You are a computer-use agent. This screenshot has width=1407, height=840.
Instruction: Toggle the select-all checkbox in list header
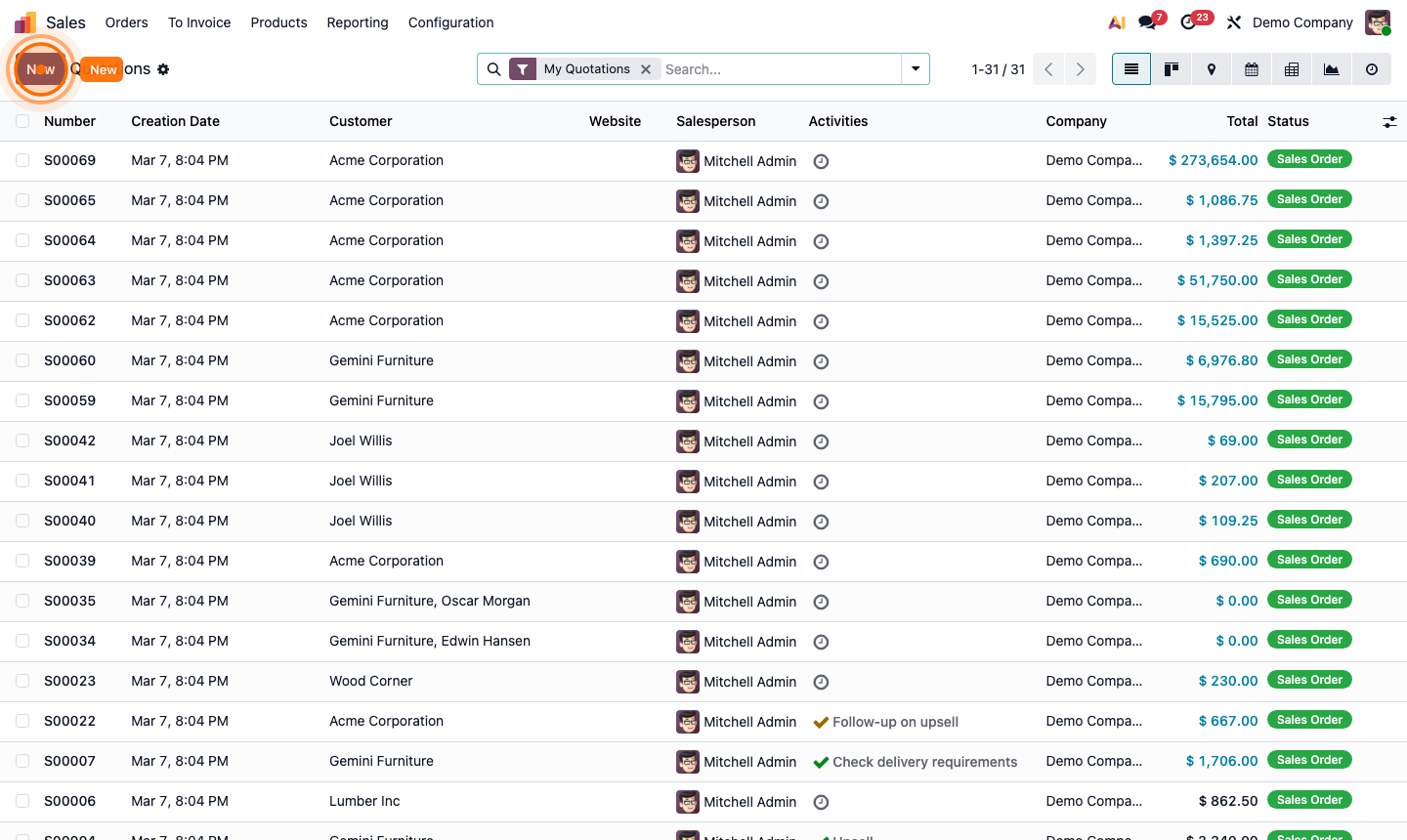(x=22, y=121)
